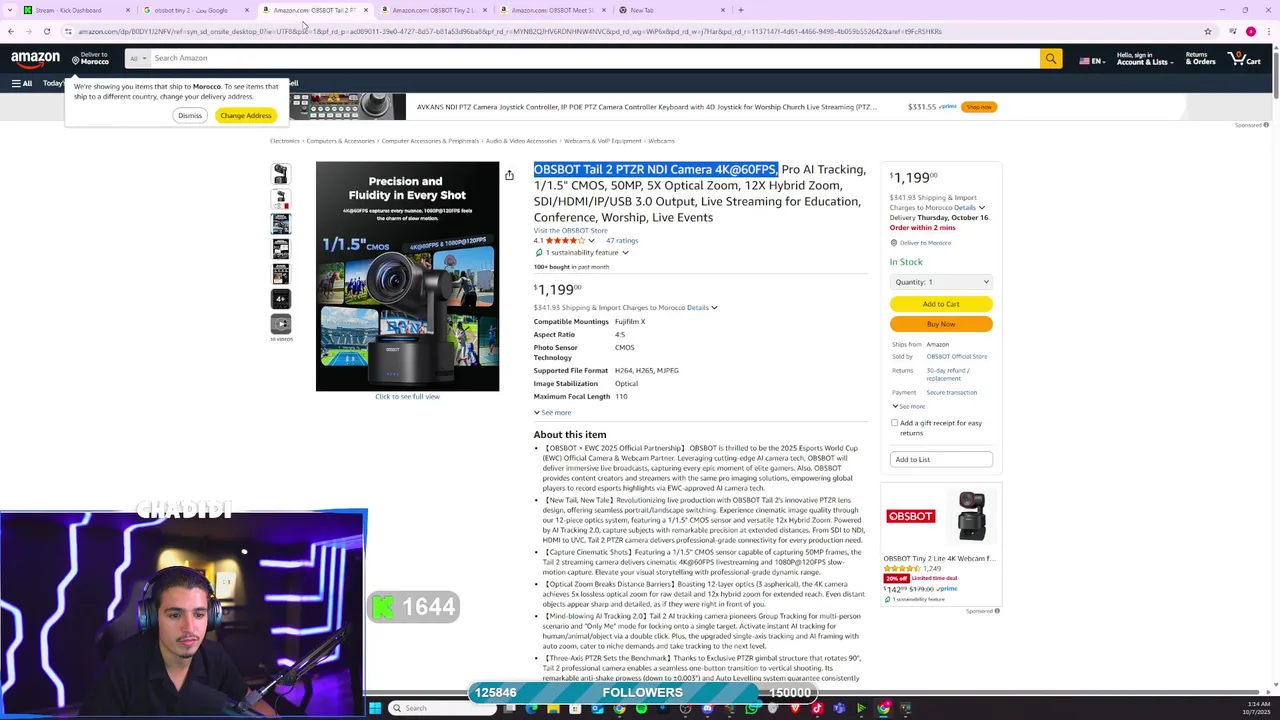Select the first product thumbnail
Screen dimensions: 1280x720
pos(281,174)
